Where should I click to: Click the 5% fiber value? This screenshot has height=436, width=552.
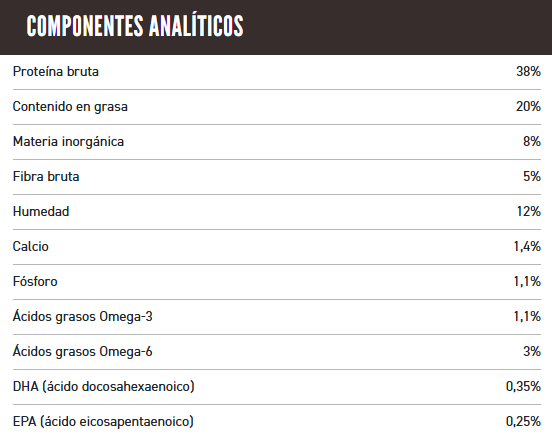532,176
